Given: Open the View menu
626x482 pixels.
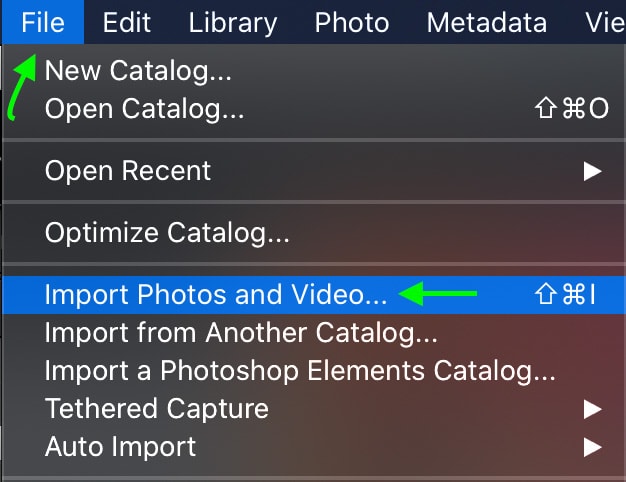Looking at the screenshot, I should click(604, 22).
